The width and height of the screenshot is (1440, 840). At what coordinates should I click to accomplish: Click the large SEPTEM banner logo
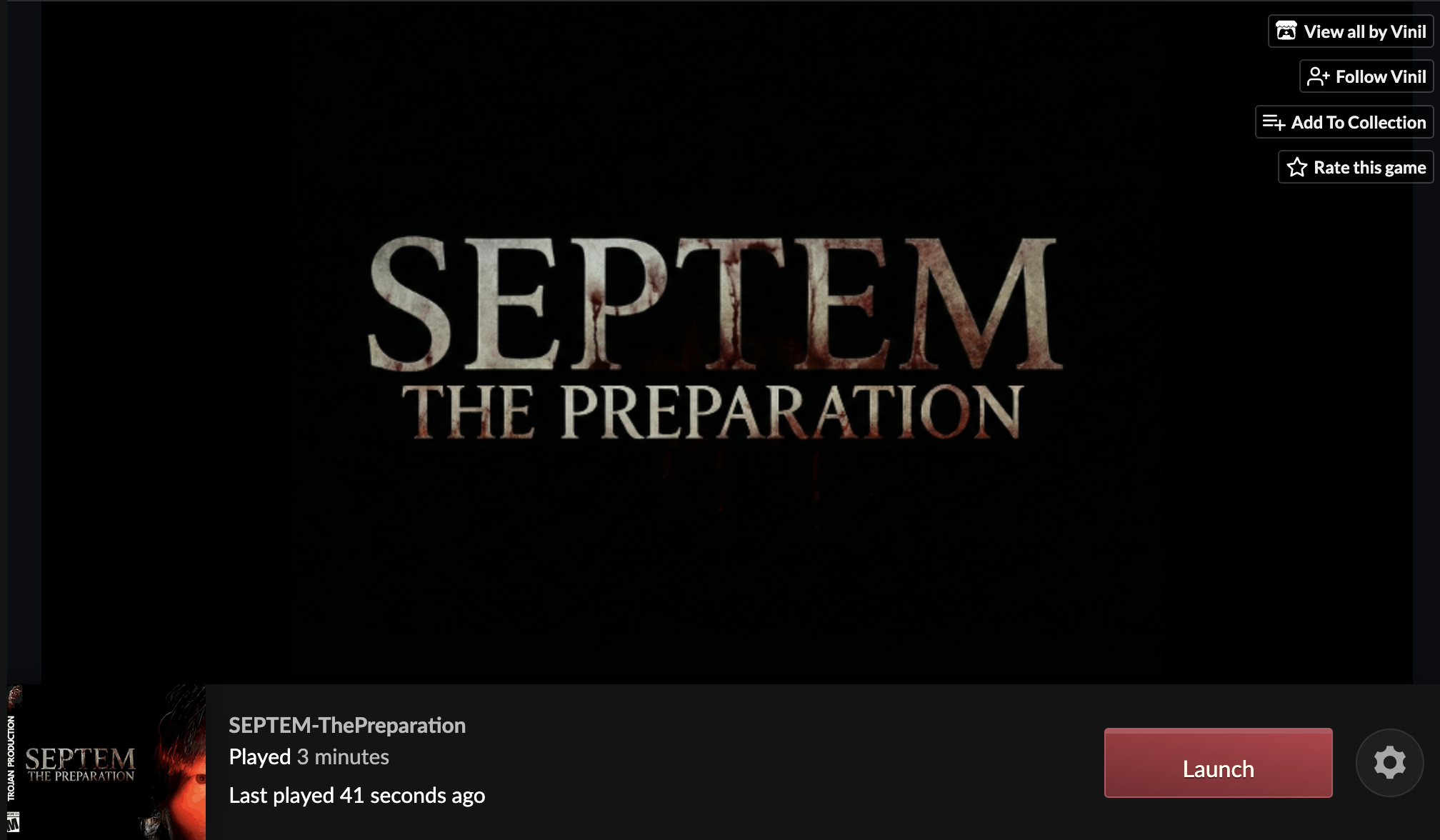coord(715,303)
